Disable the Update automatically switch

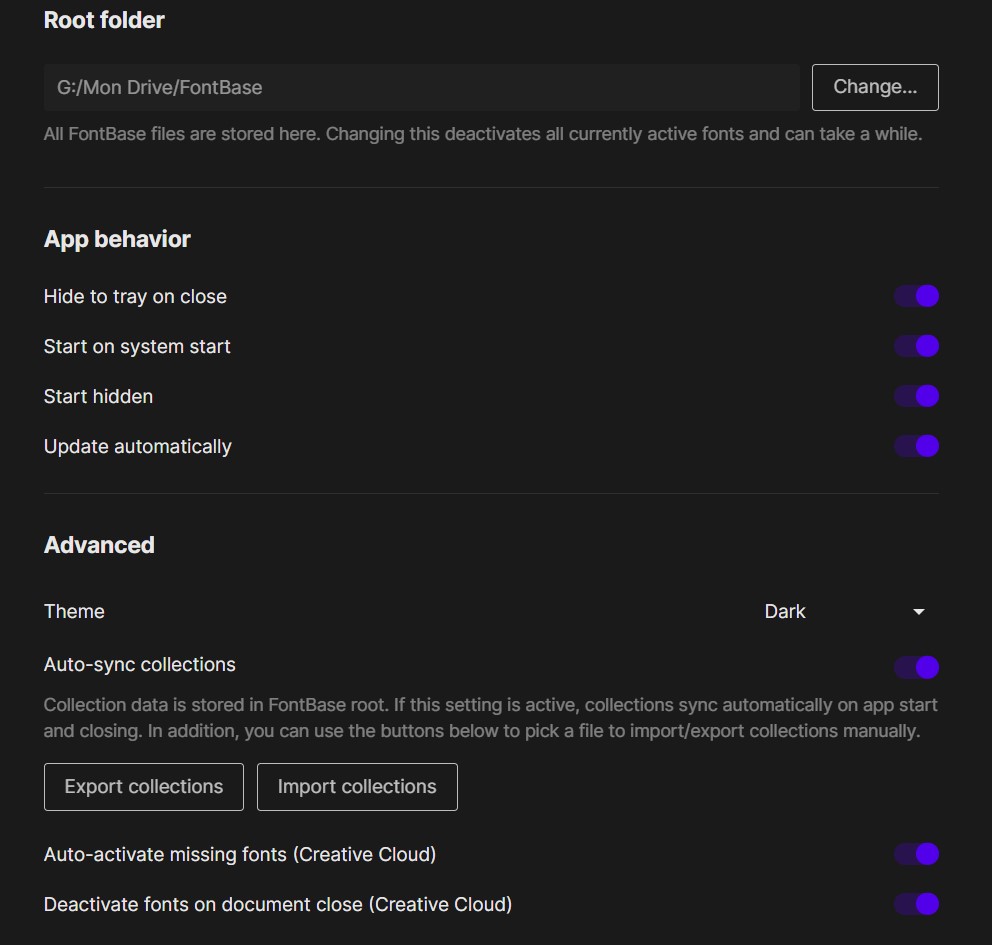click(x=916, y=446)
